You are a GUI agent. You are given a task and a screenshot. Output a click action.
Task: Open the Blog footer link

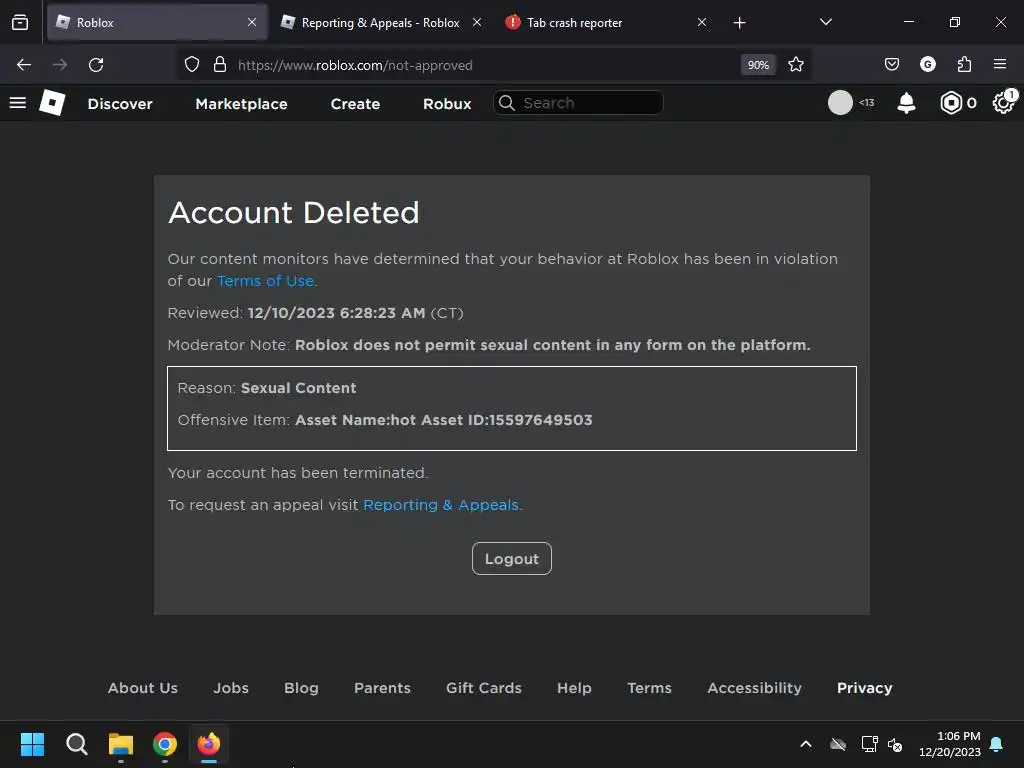(x=301, y=688)
